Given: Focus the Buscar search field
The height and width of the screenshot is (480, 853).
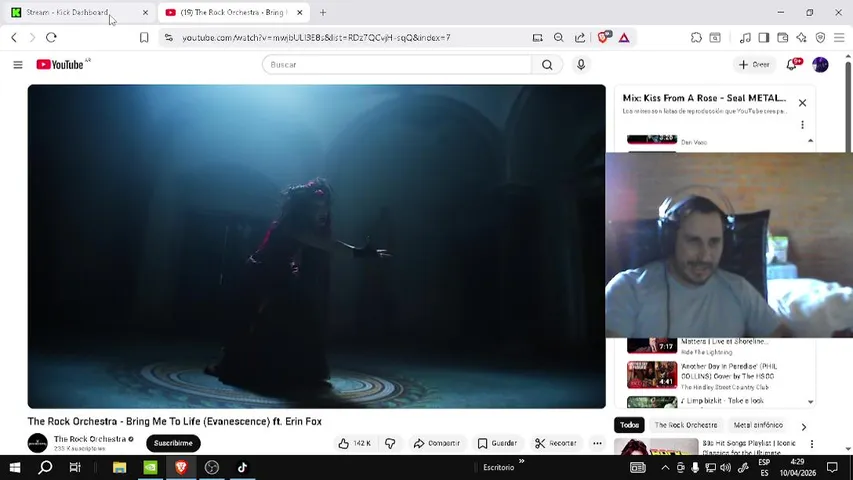Looking at the screenshot, I should click(397, 65).
